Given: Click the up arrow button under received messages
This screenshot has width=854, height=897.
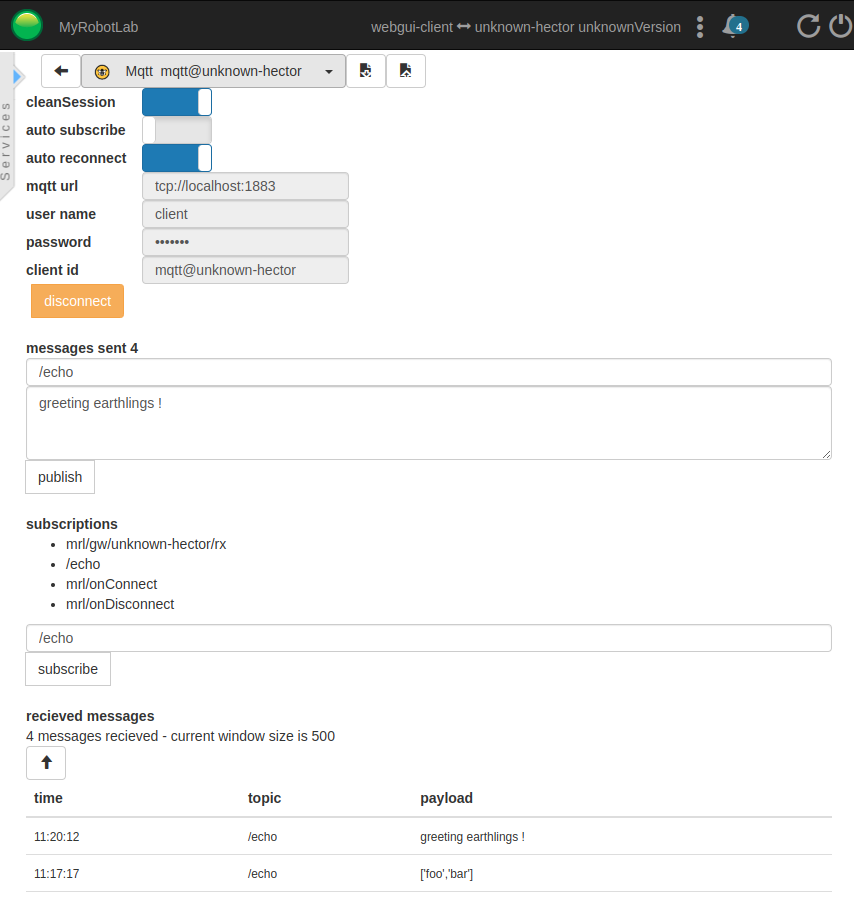Looking at the screenshot, I should click(x=46, y=763).
